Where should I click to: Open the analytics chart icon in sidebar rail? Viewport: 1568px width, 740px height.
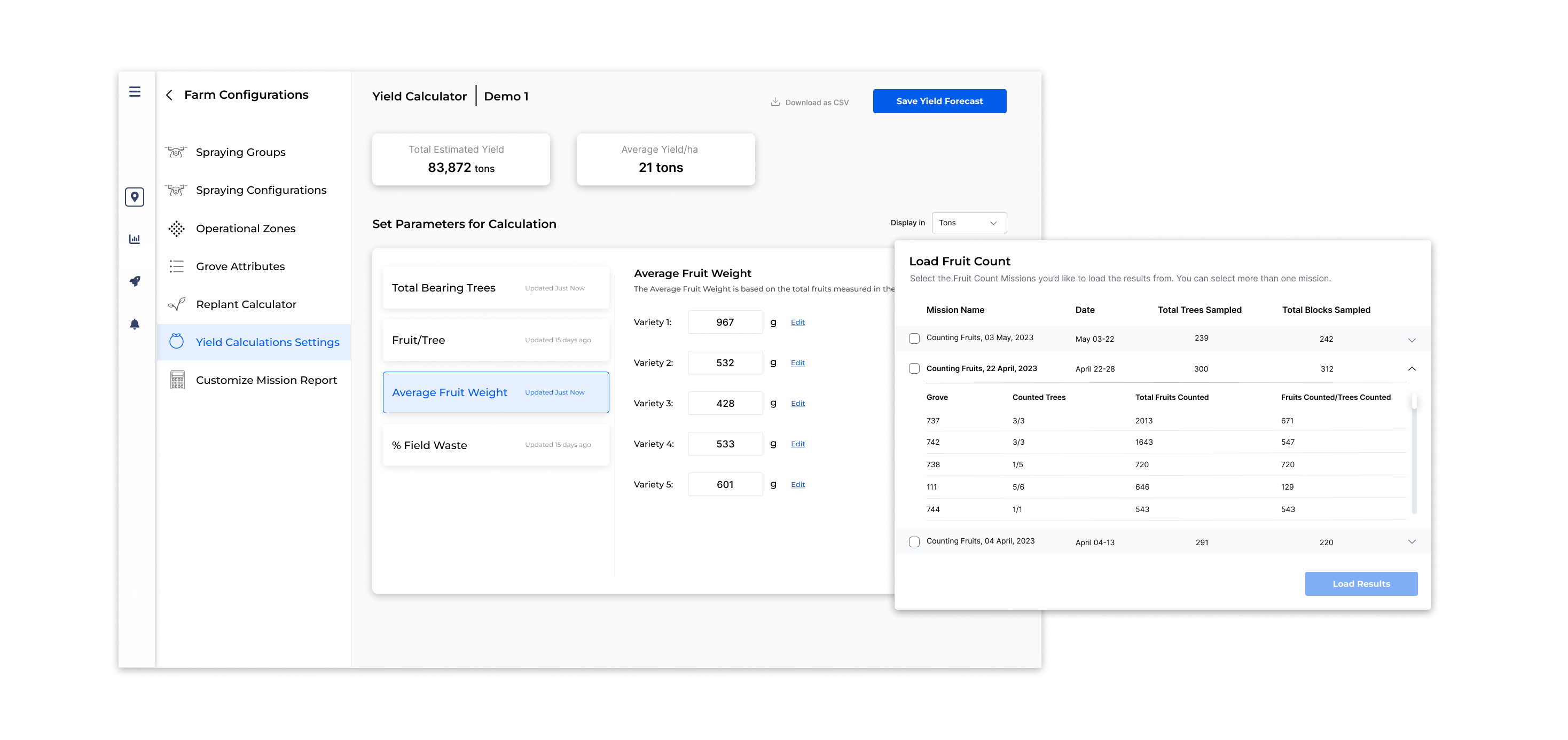click(135, 239)
